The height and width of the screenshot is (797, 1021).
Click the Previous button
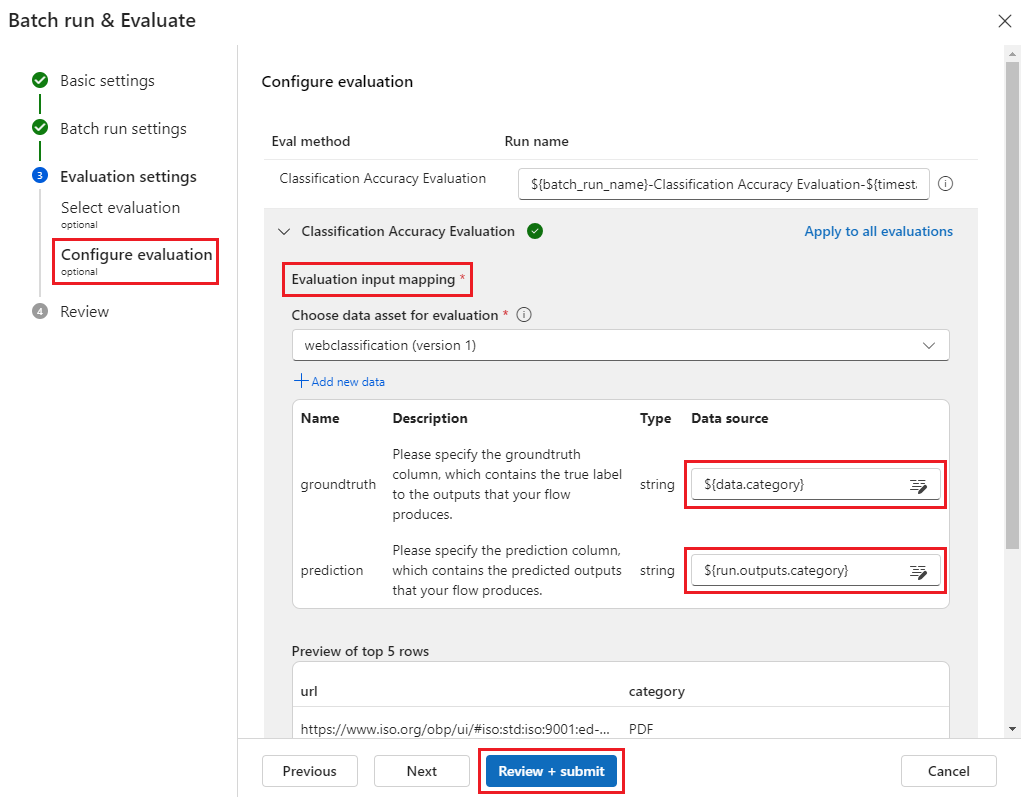coord(309,771)
